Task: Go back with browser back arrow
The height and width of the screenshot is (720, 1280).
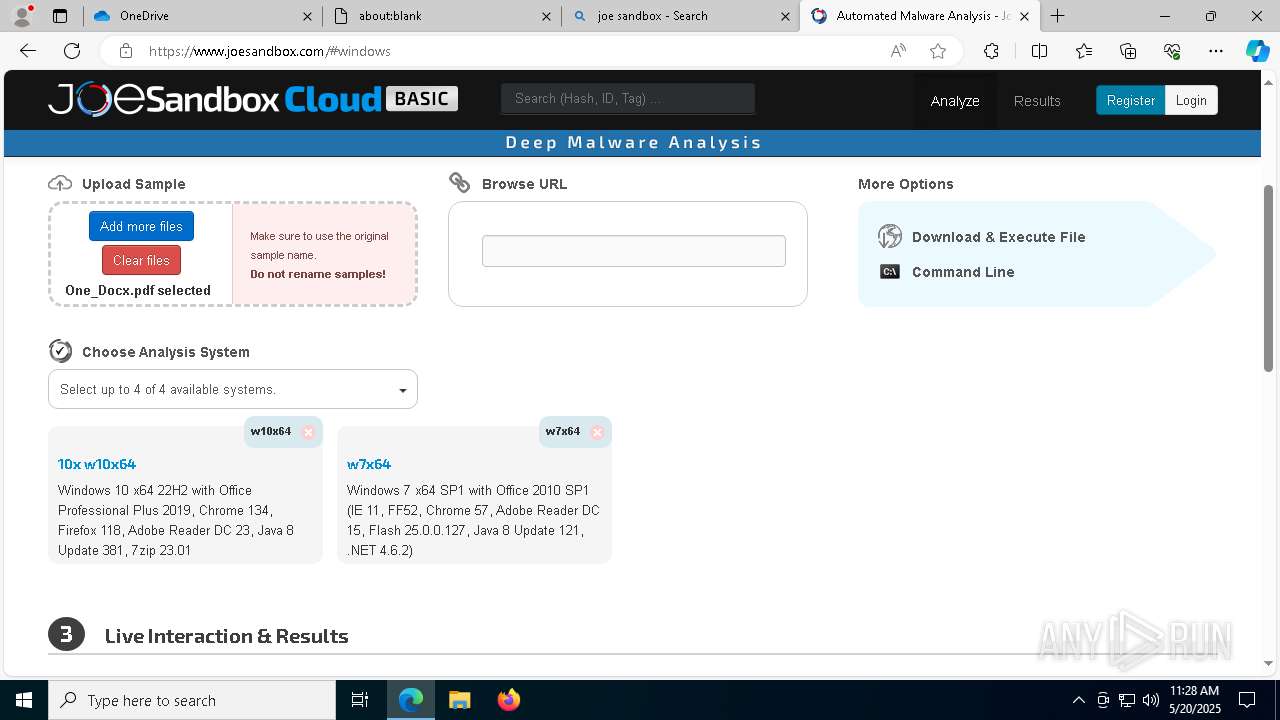Action: coord(28,51)
